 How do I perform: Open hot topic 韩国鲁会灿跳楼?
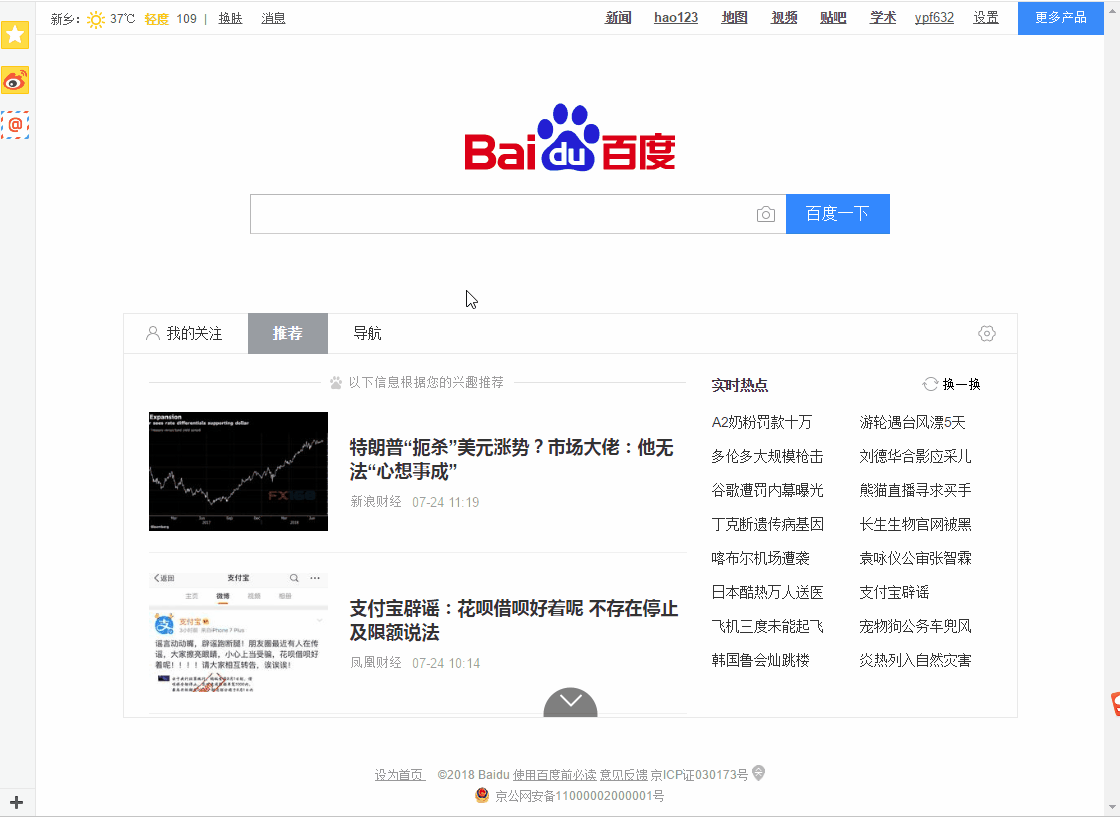coord(760,660)
